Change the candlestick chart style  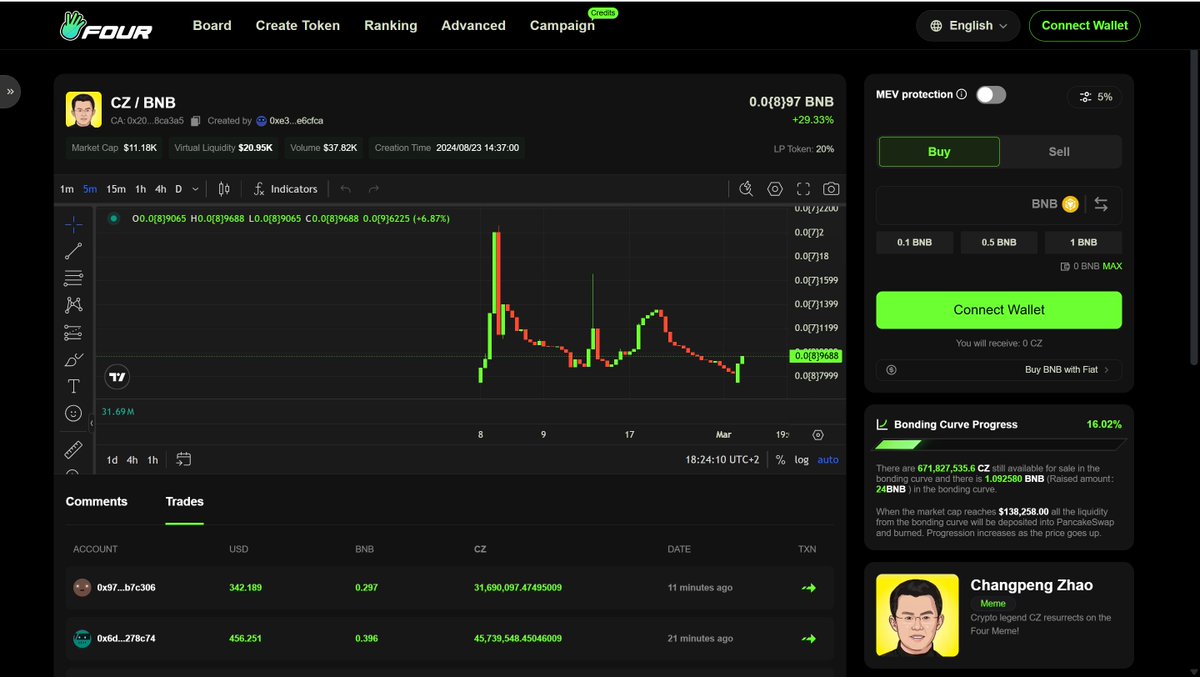click(x=224, y=189)
